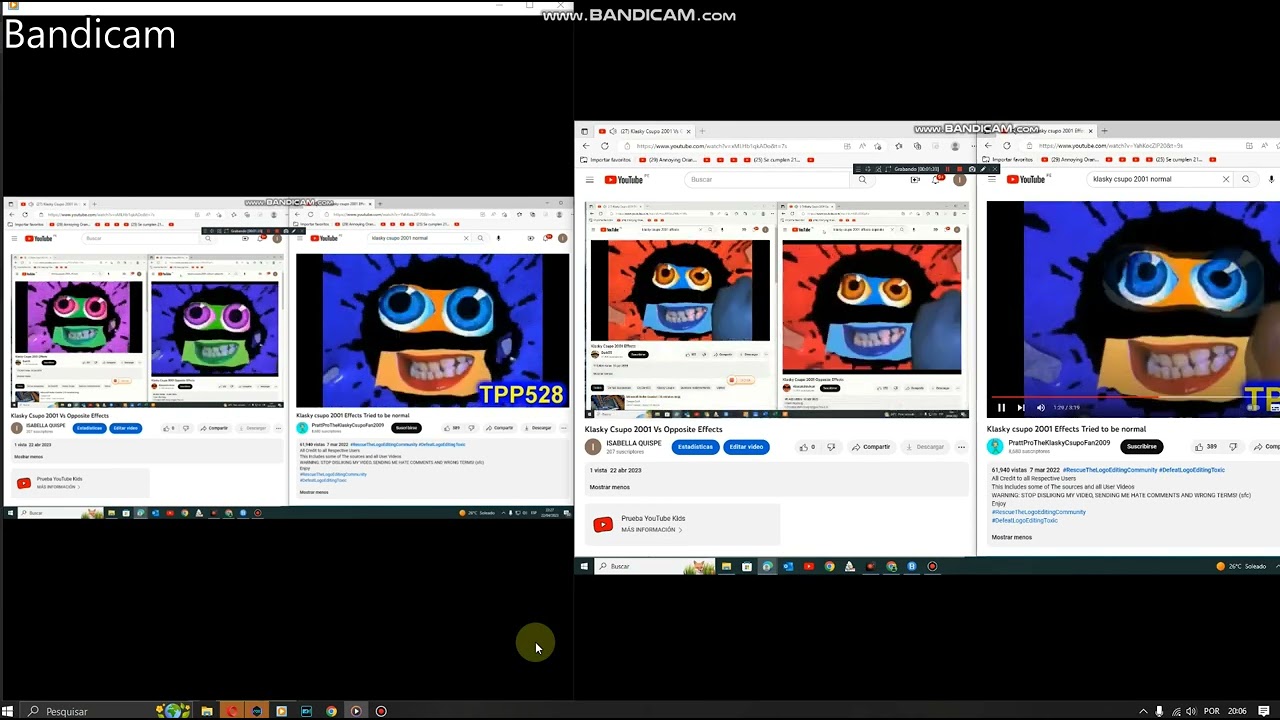
Task: Open File Explorer from bottom Windows taskbar
Action: click(207, 711)
